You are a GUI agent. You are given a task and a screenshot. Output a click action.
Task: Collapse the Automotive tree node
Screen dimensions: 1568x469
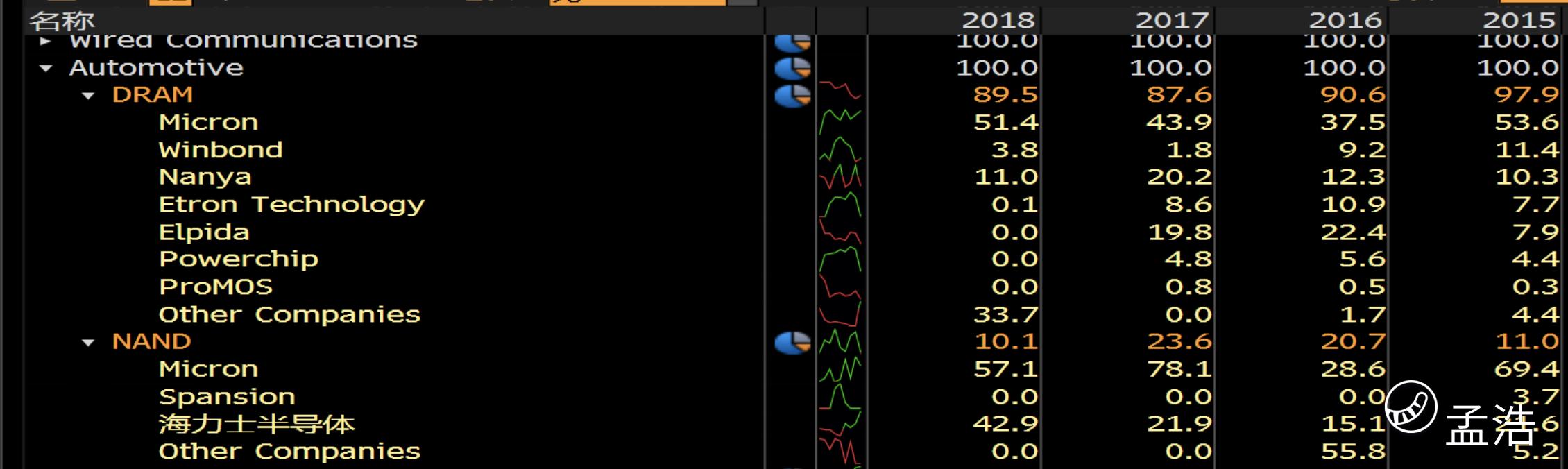(x=46, y=68)
